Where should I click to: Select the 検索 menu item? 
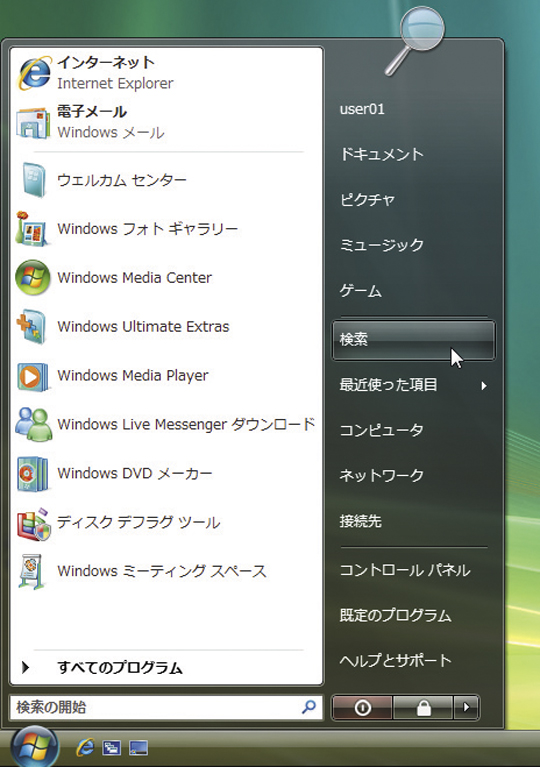413,340
